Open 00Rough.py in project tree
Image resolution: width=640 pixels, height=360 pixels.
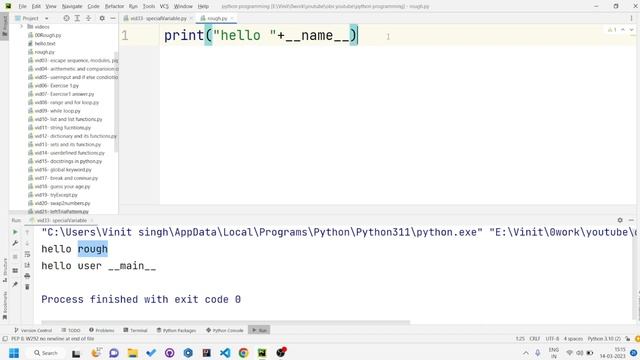48,35
